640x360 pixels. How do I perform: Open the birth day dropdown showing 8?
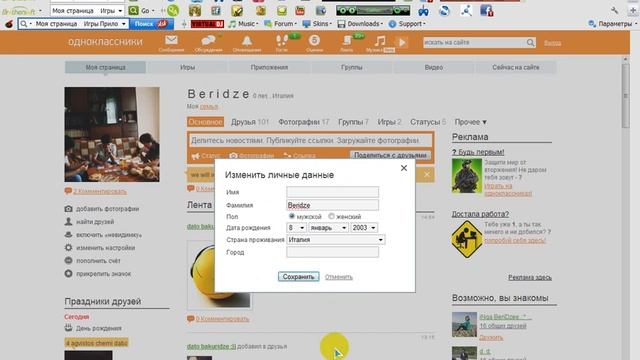tap(297, 228)
